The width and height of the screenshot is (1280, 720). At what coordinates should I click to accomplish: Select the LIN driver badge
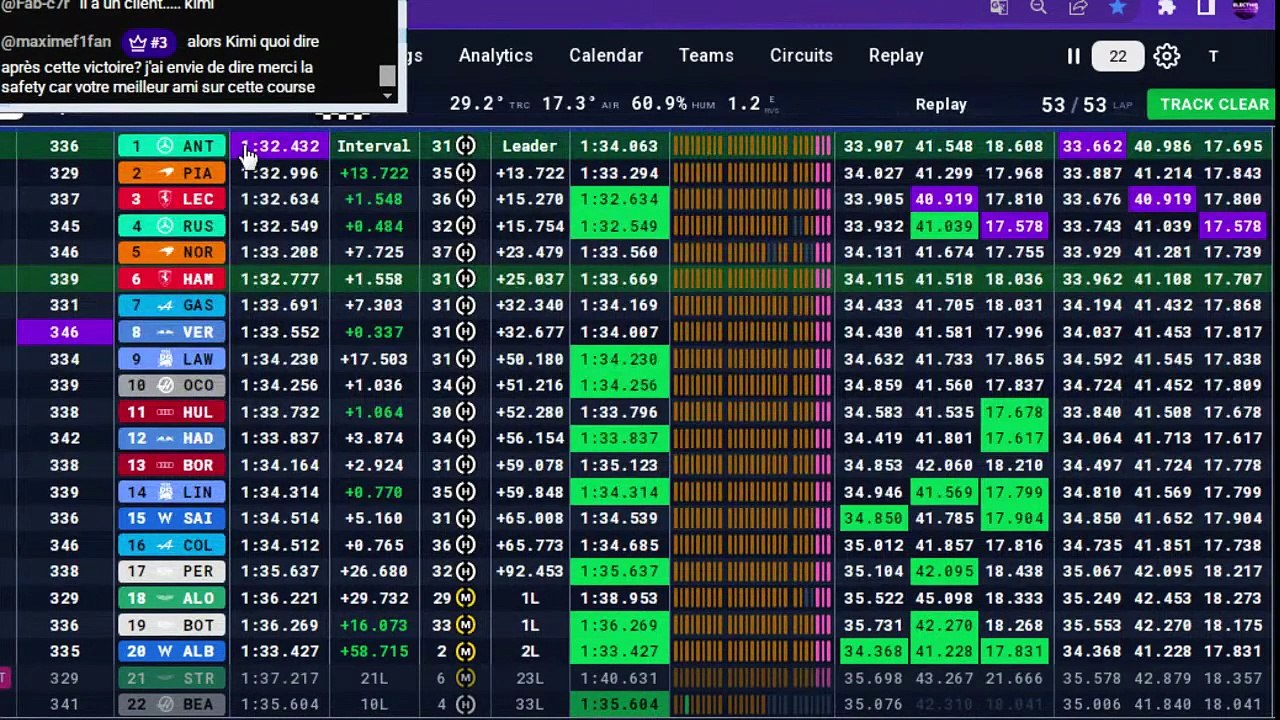[172, 492]
